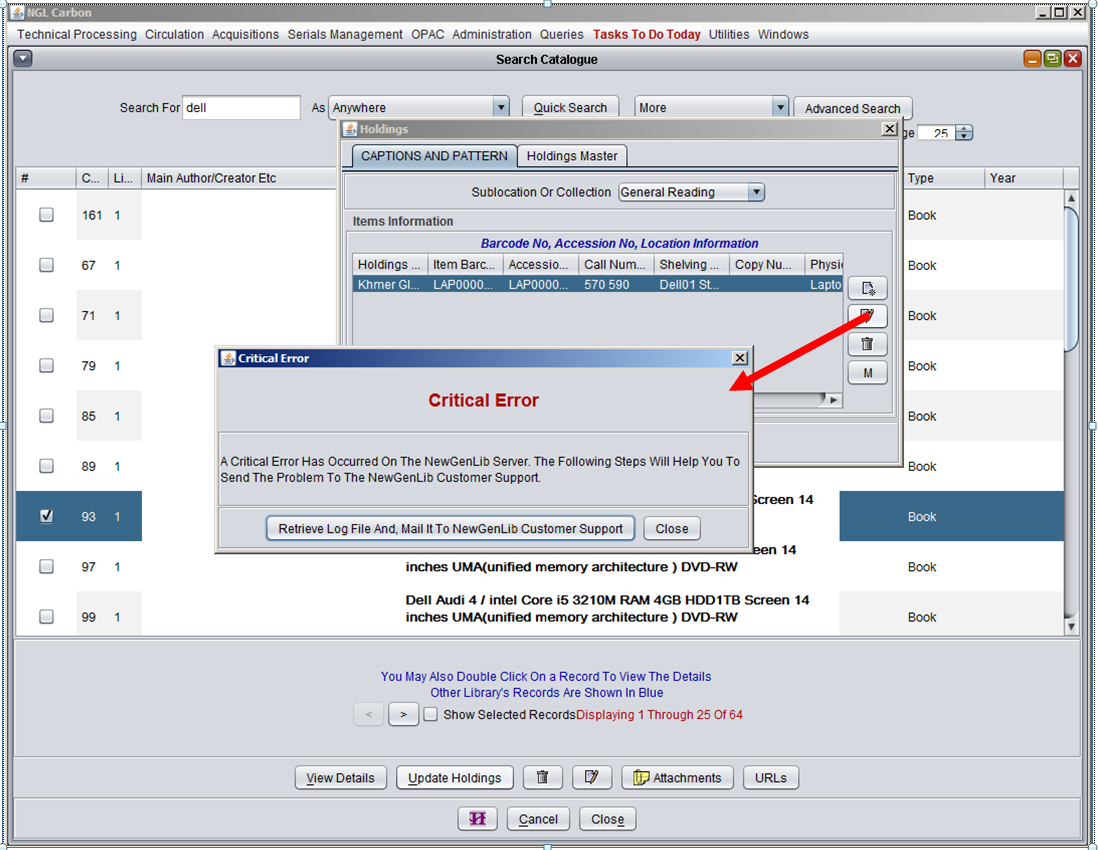Image resolution: width=1098 pixels, height=850 pixels.
Task: Open the General Reading sublocation dropdown
Action: 756,192
